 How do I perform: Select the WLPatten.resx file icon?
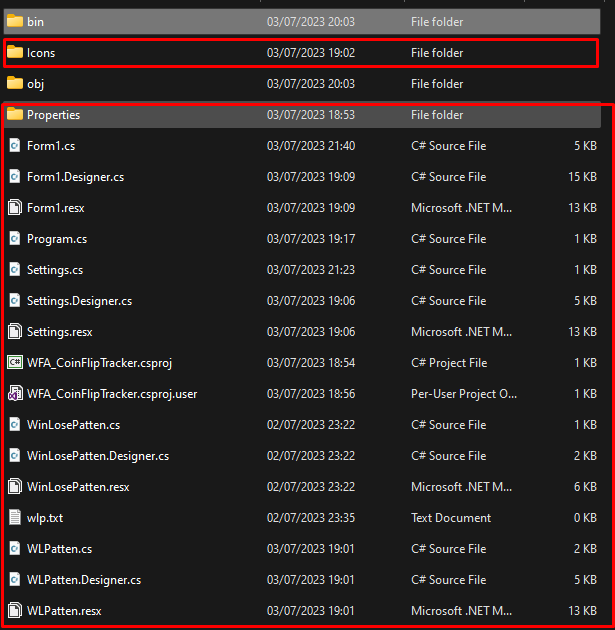click(15, 610)
